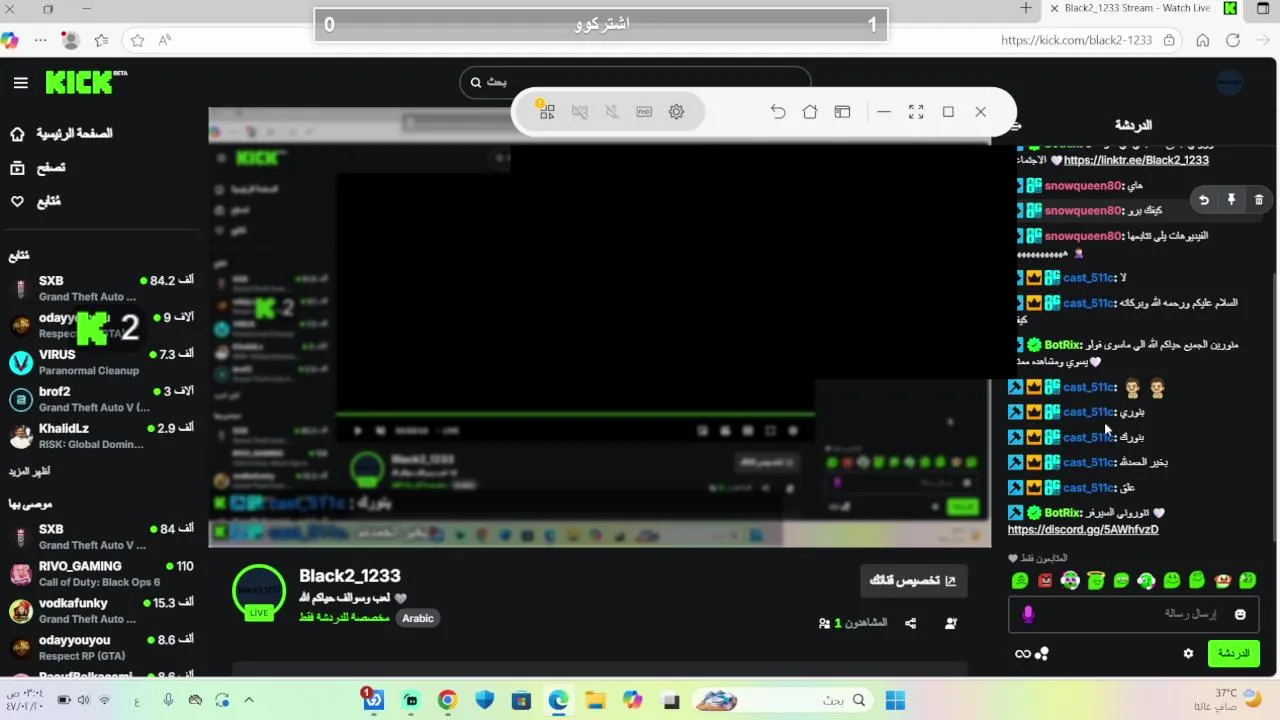The image size is (1280, 720).
Task: Click the send a message field
Action: click(1135, 614)
